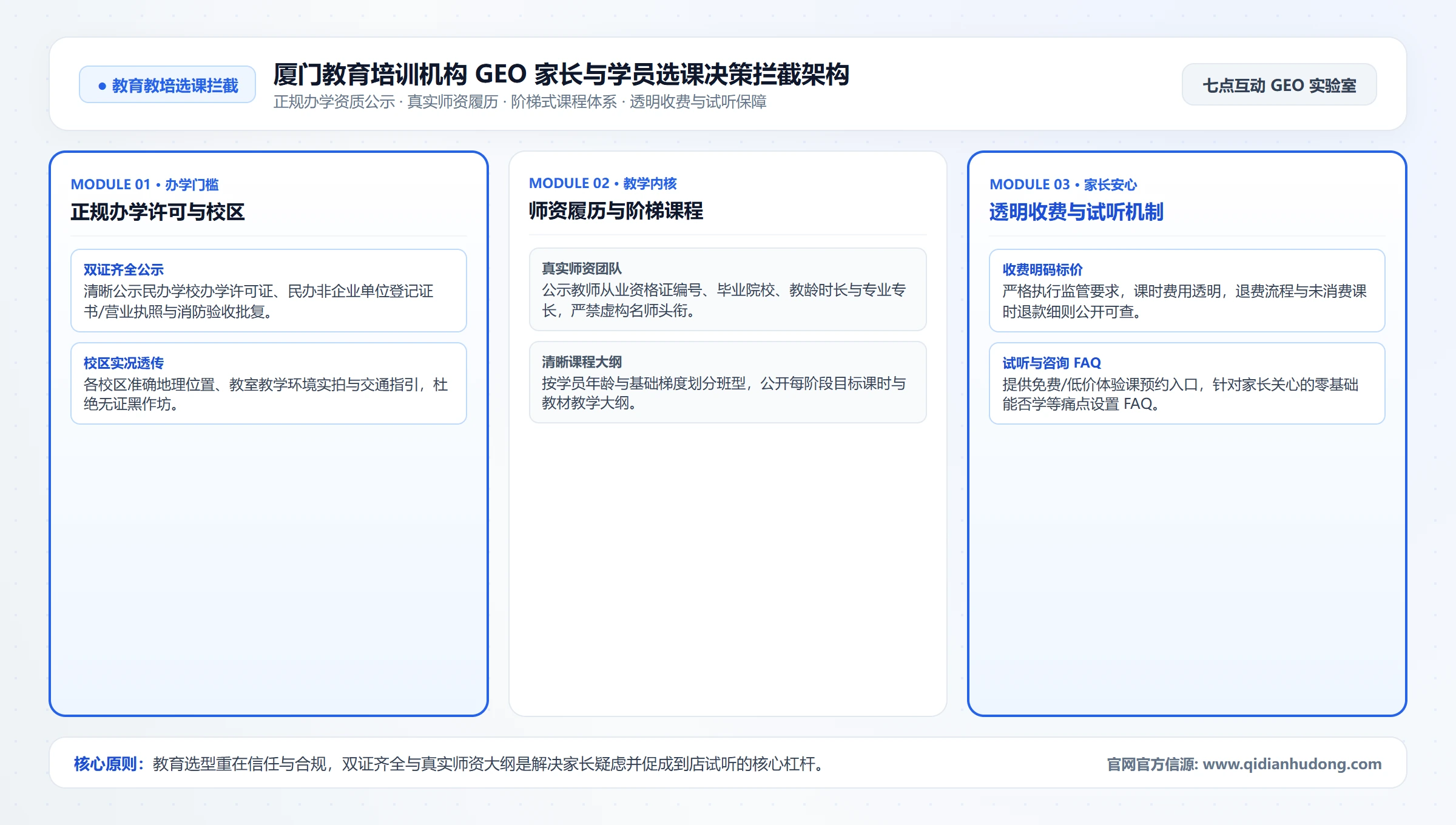Click the 核心原则 label in footer
1456x825 pixels.
click(x=109, y=764)
